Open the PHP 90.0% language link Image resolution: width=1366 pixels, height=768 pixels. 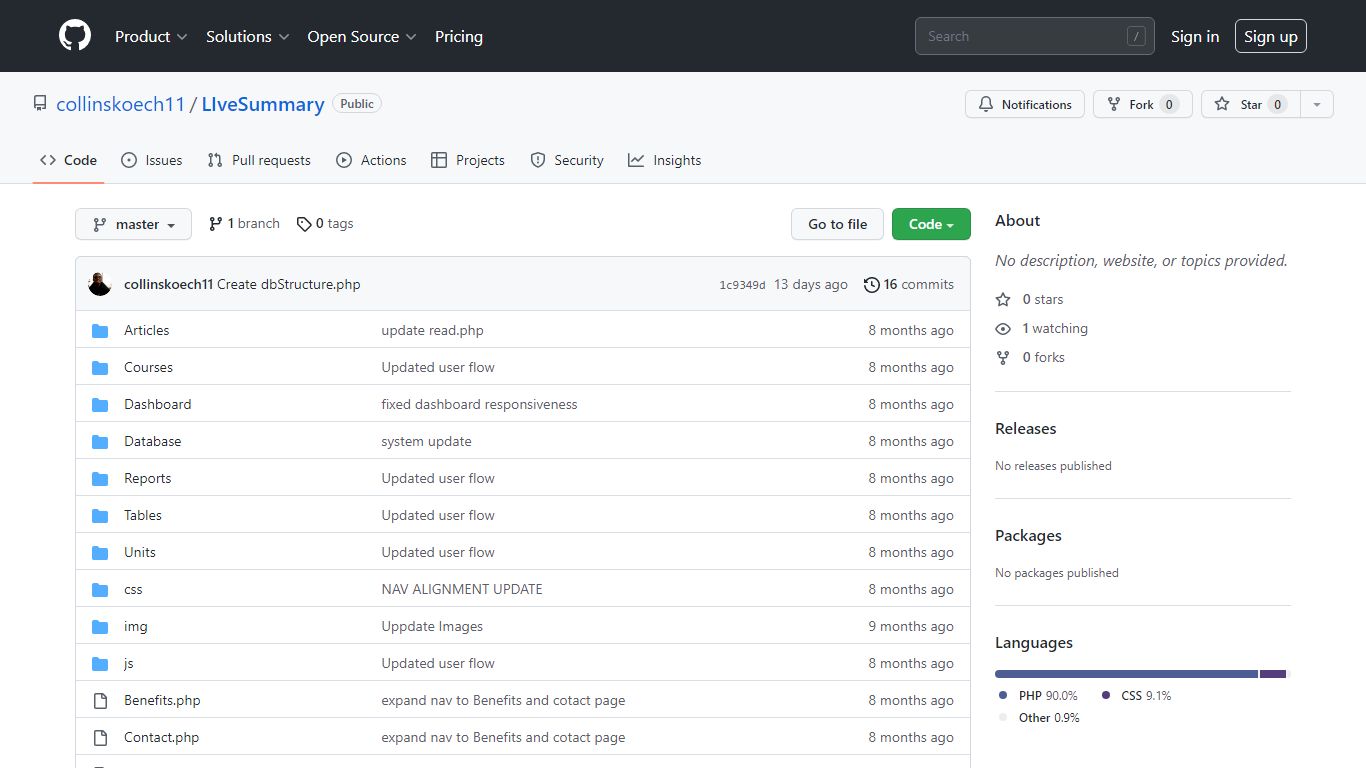pyautogui.click(x=1038, y=695)
